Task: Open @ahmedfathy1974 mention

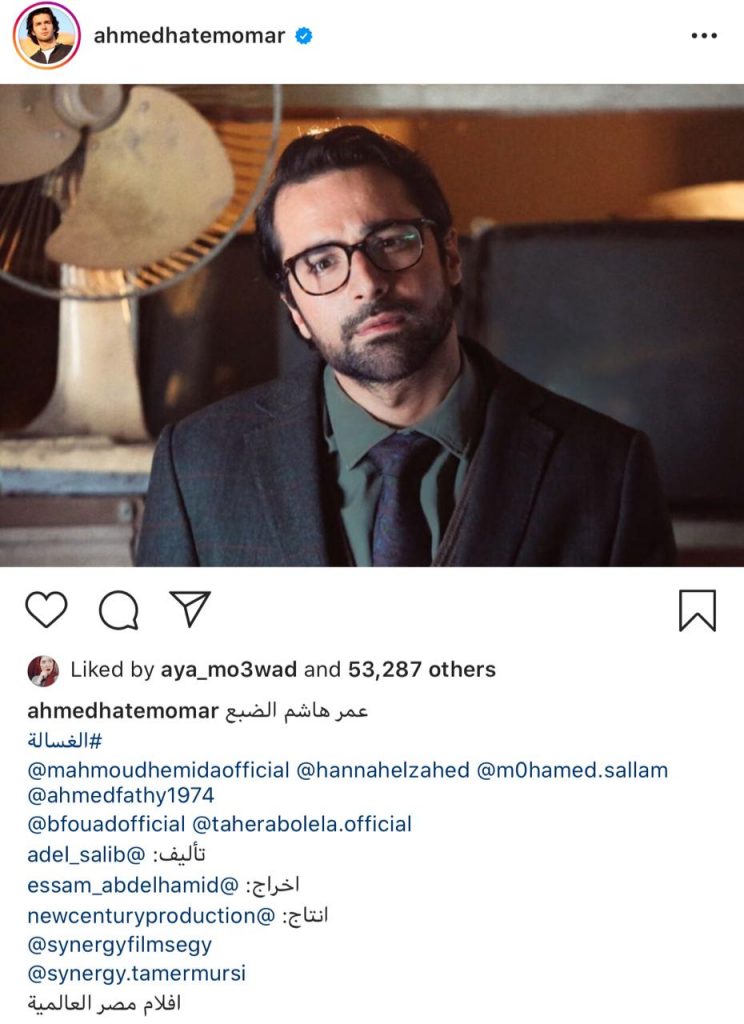Action: tap(121, 795)
